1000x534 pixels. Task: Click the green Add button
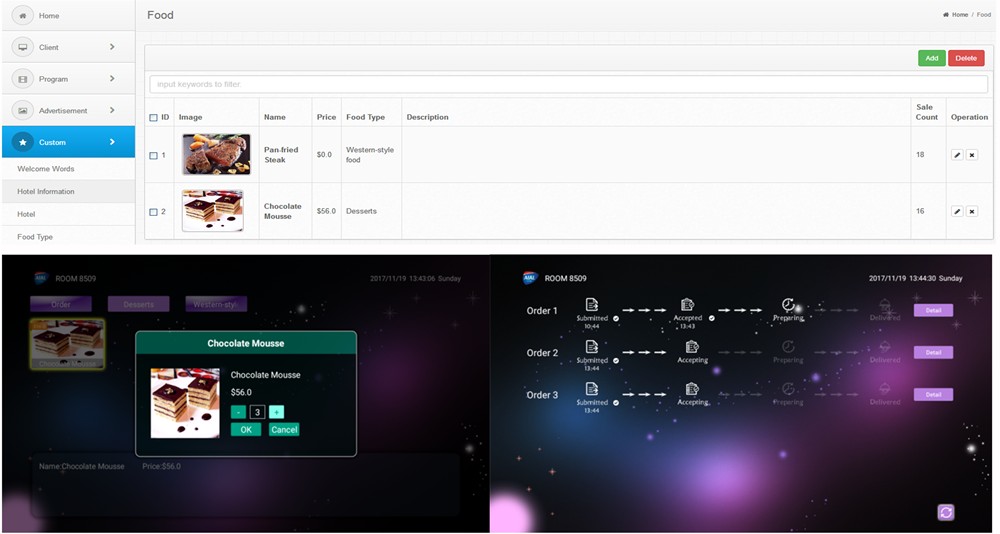click(x=932, y=58)
